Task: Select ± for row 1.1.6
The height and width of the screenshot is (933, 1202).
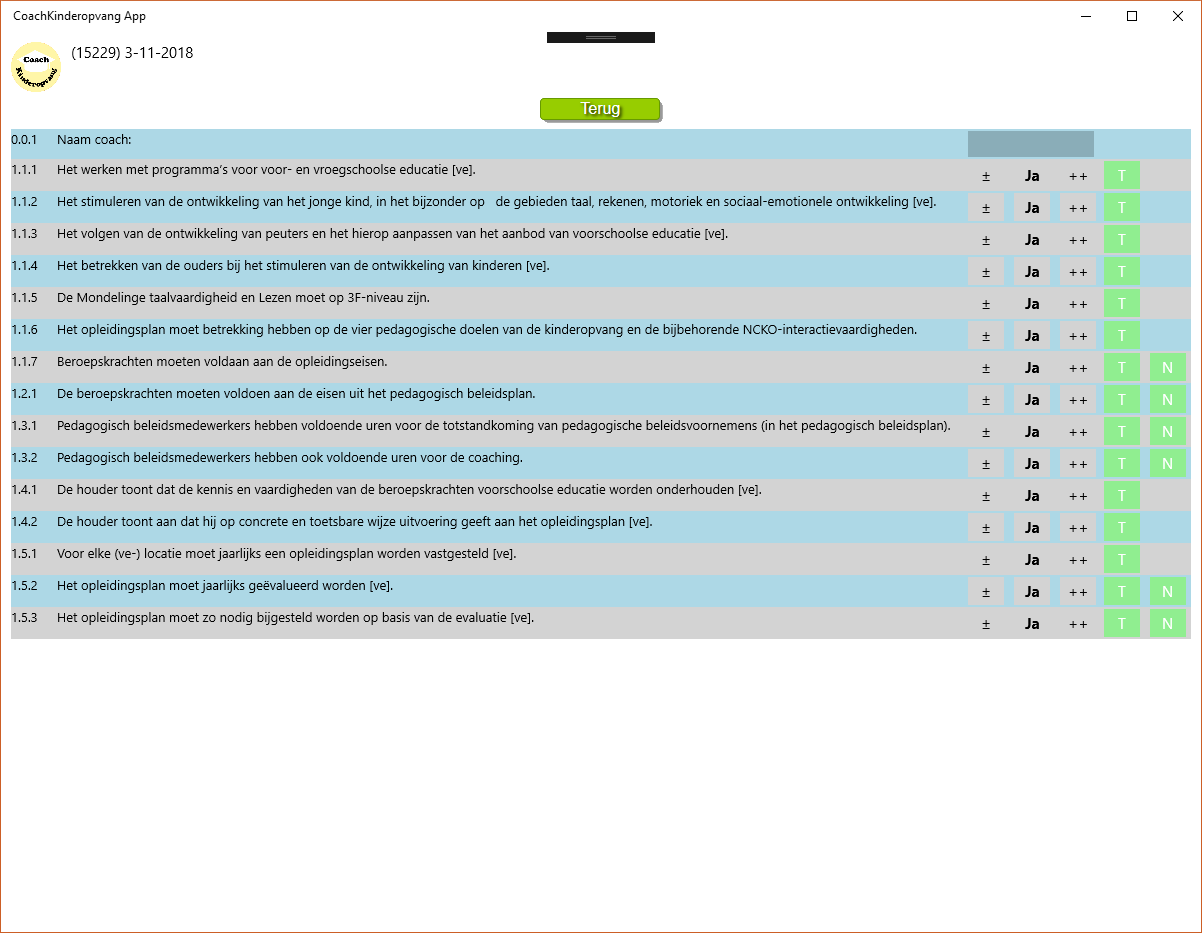Action: pos(986,336)
